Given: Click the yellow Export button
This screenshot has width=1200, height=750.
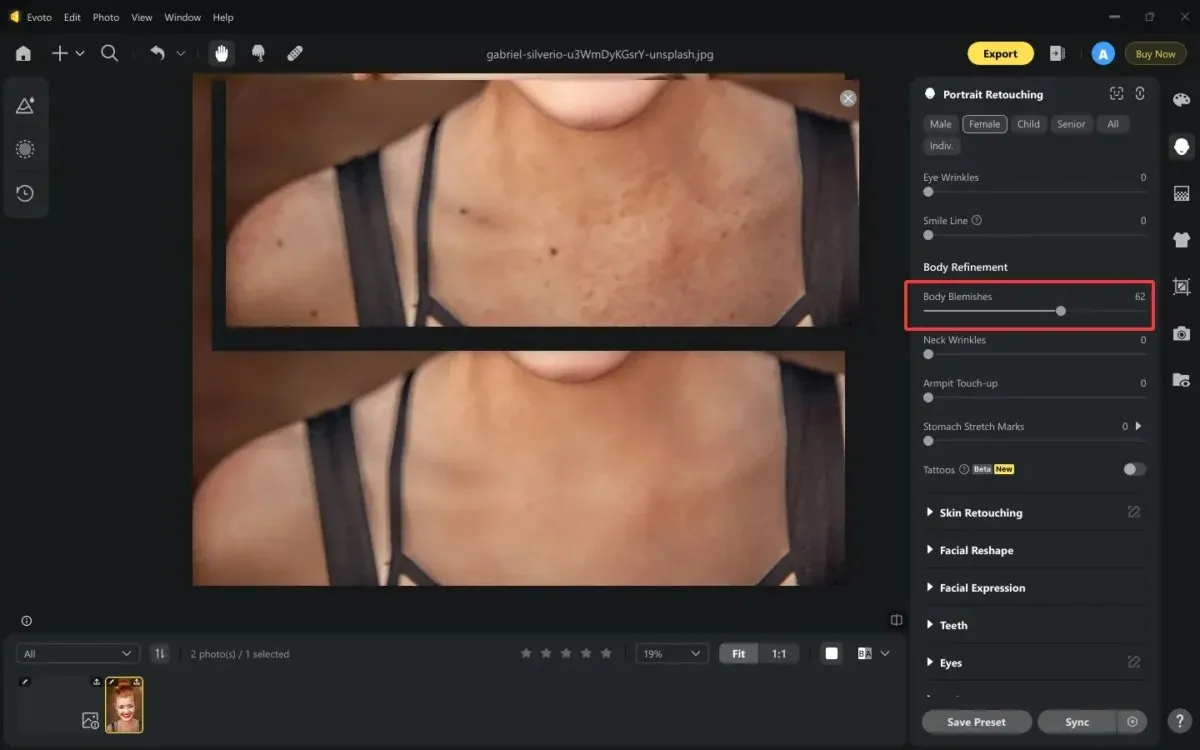Looking at the screenshot, I should pos(1000,54).
